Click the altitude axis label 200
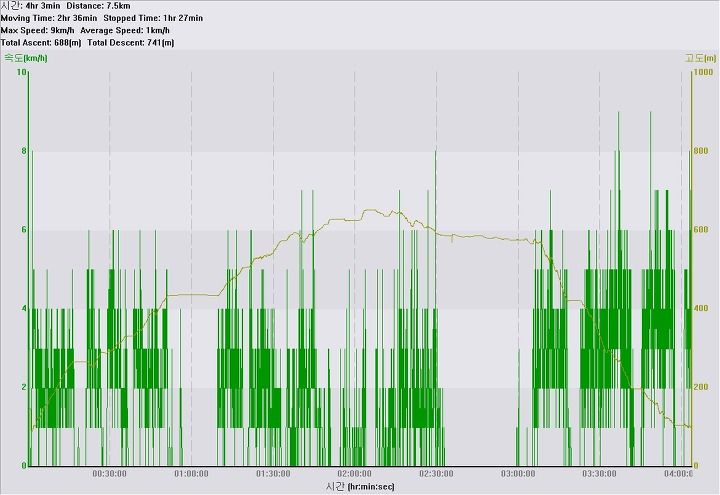Screen dimensions: 720x495 pos(701,387)
